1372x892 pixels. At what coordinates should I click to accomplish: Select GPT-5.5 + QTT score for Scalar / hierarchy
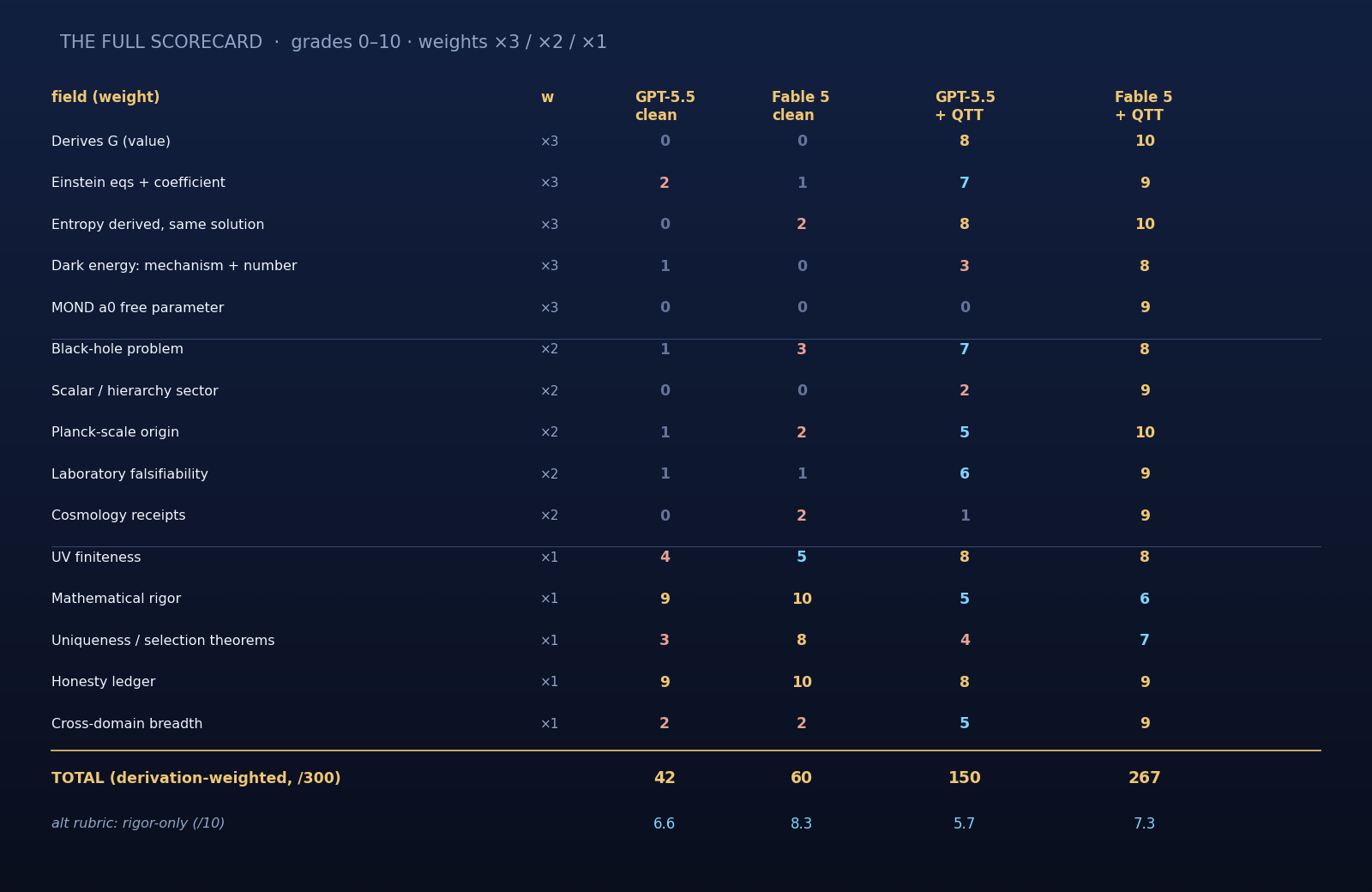point(965,391)
